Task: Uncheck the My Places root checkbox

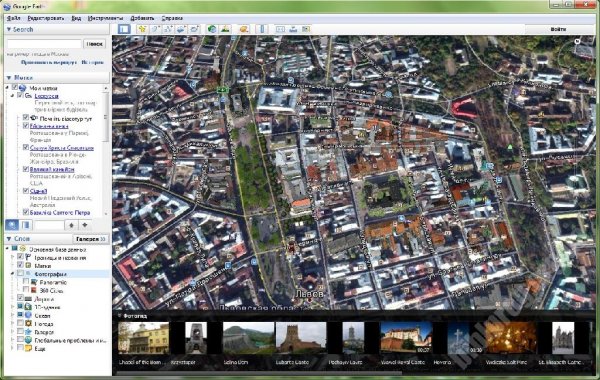Action: (15, 88)
